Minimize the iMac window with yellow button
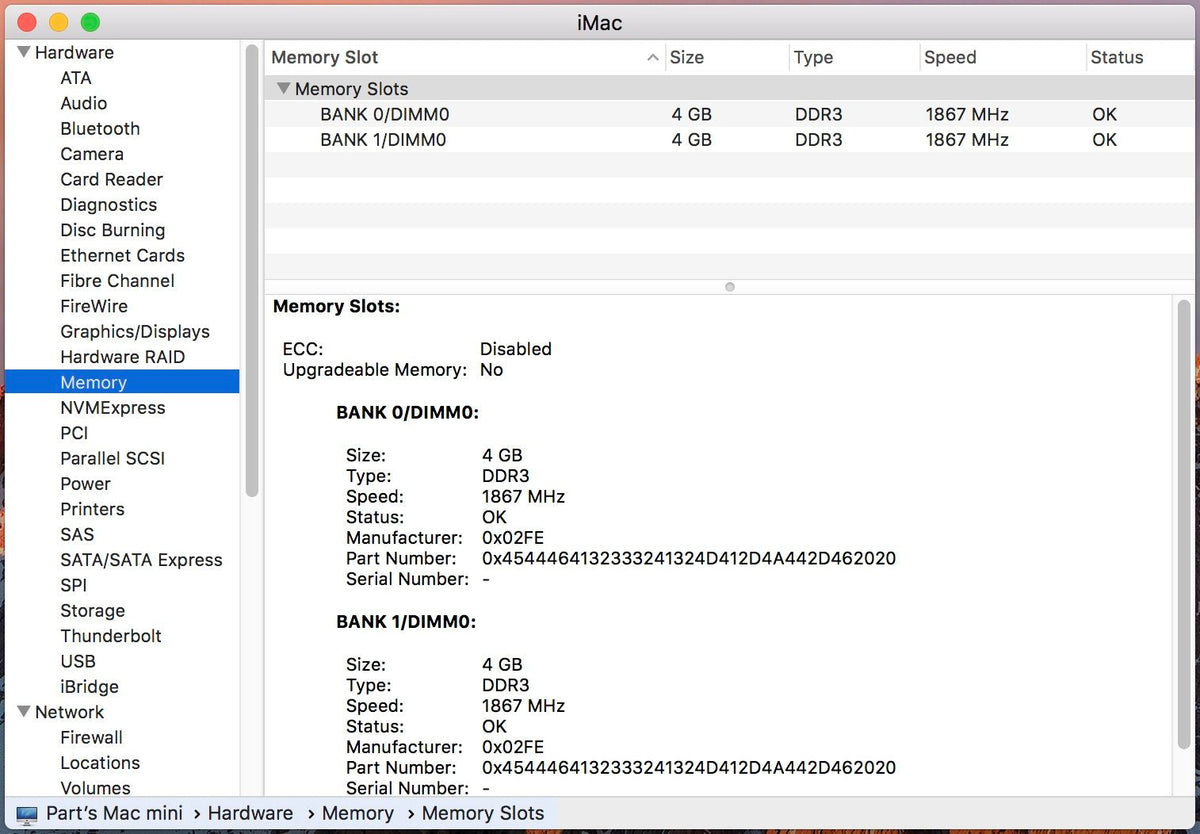The image size is (1200, 834). click(58, 22)
